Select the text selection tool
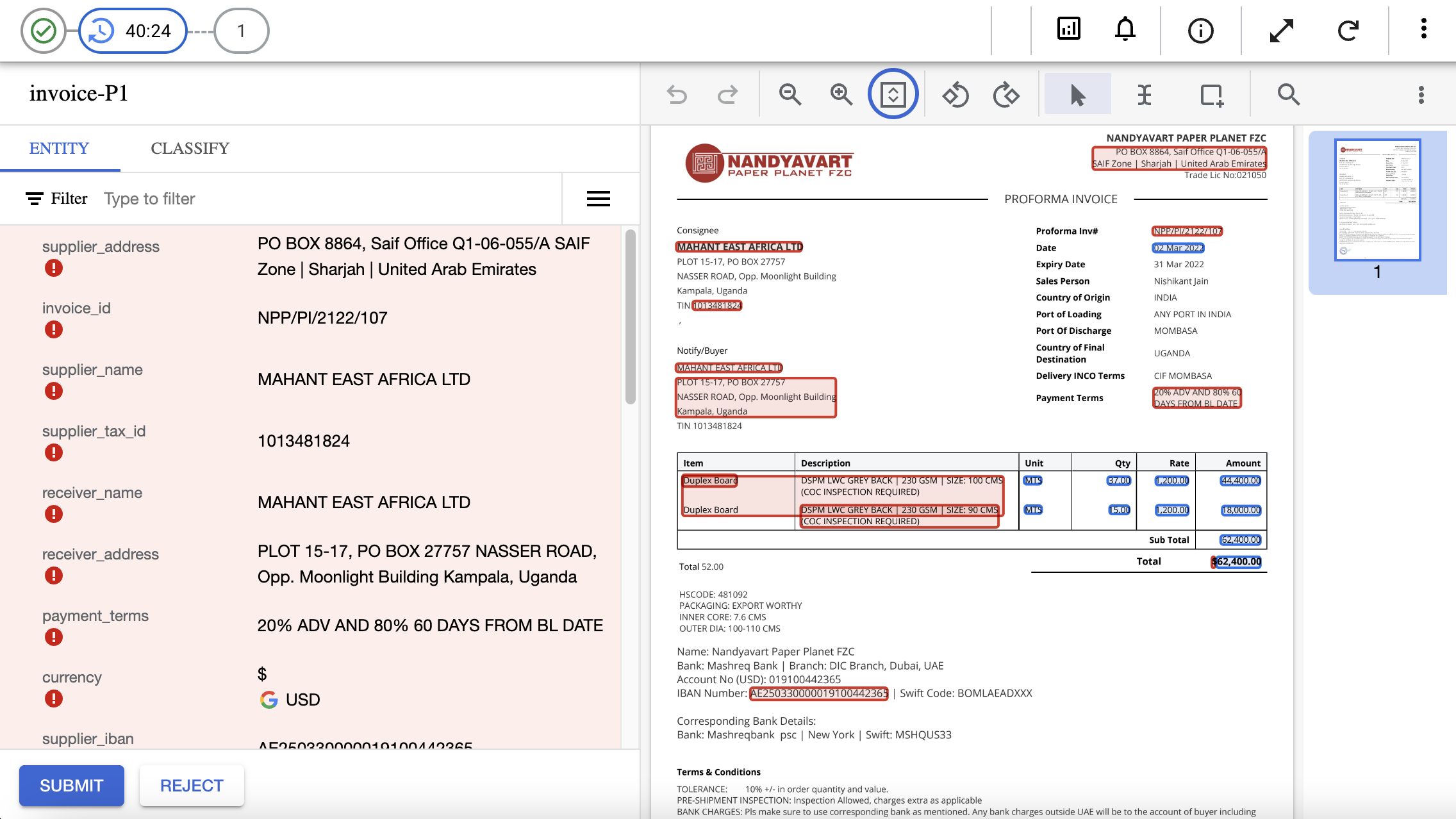Screen dimensions: 1456x819 (1143, 94)
